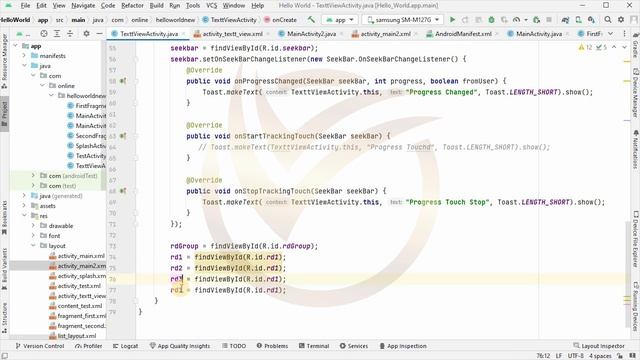Screen dimensions: 640x360
Task: Expand the drawable folder
Action: point(33,226)
